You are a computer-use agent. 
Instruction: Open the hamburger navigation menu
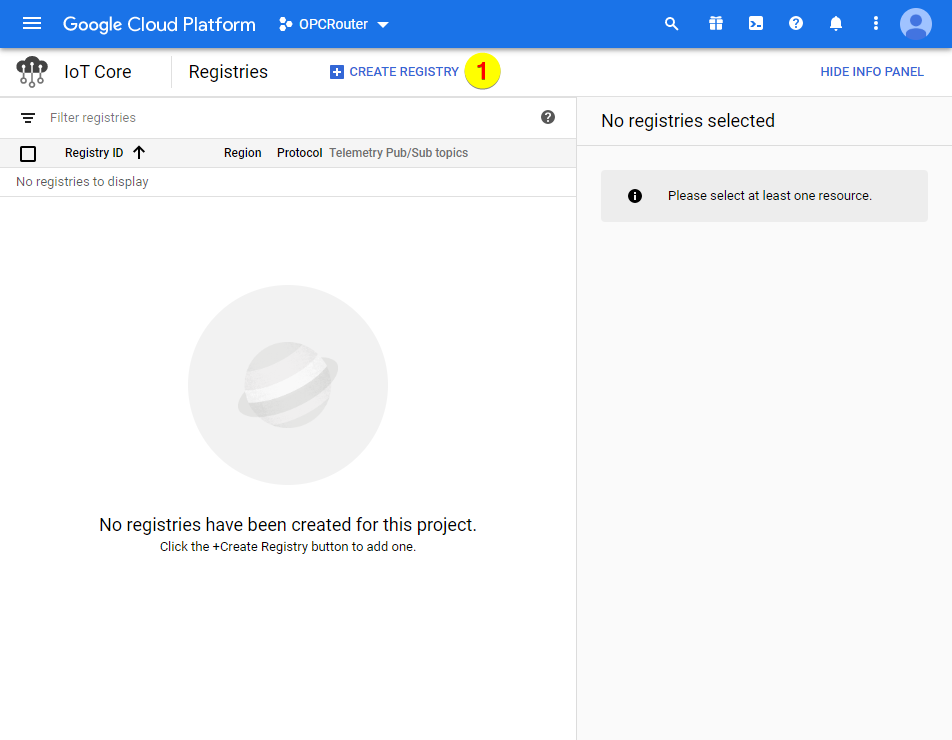pos(32,24)
